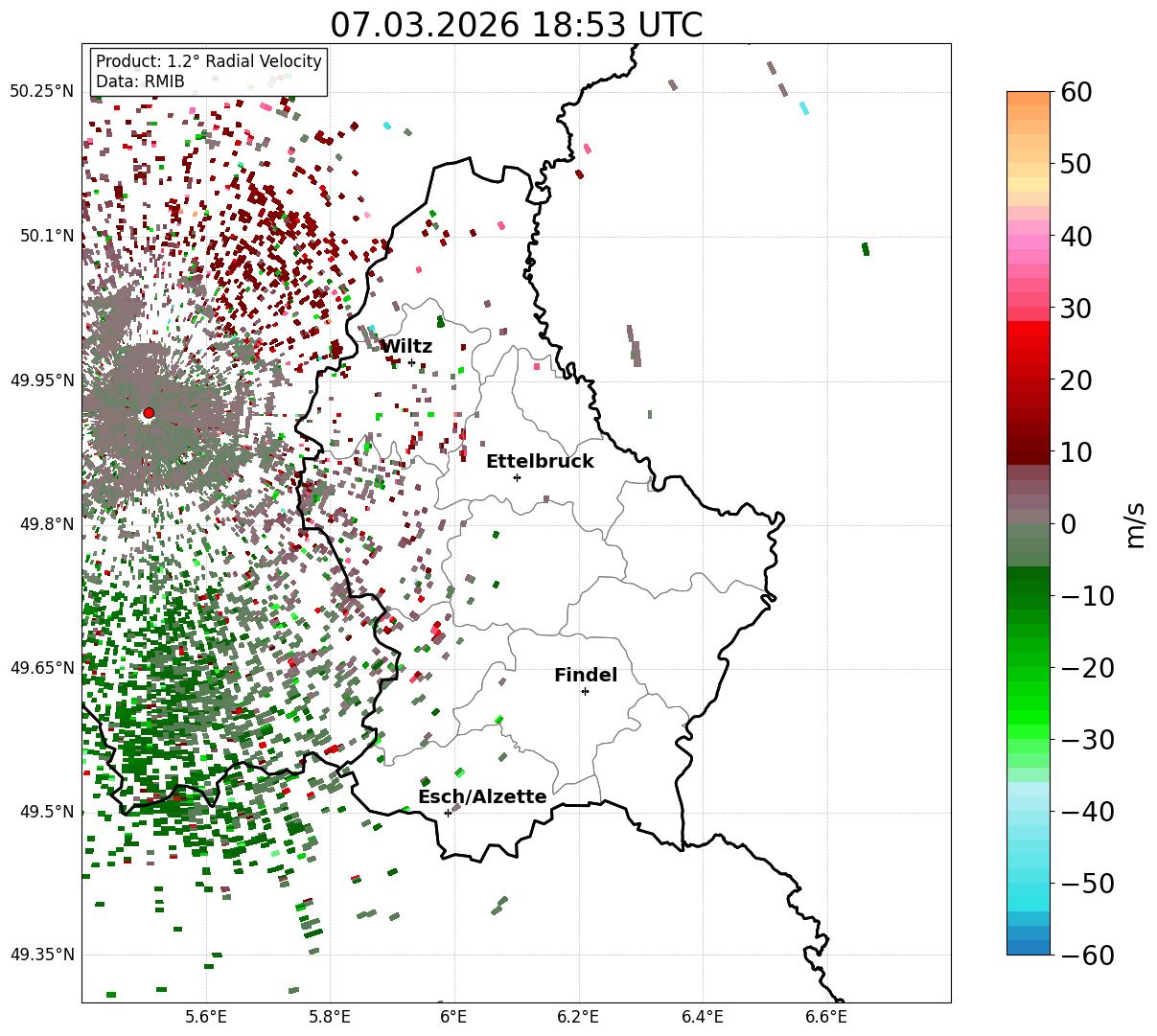This screenshot has height=1036, width=1157.
Task: Click the 6.2°E longitude tick label
Action: tap(578, 1017)
